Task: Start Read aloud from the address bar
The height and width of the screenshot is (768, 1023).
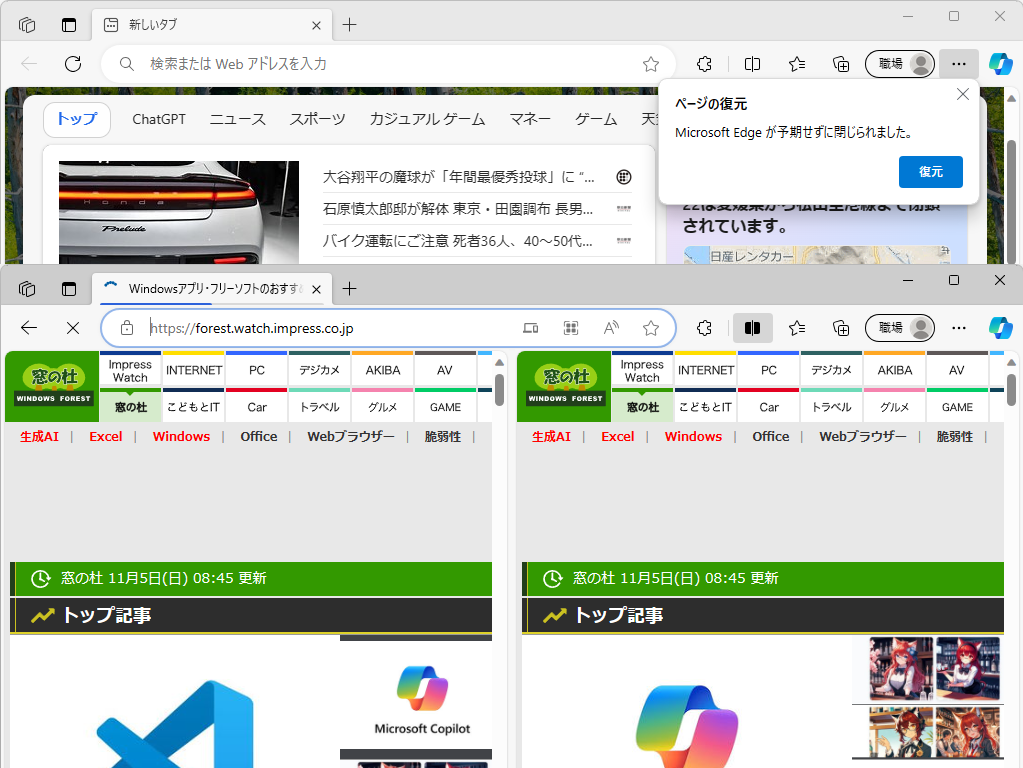Action: [x=610, y=328]
